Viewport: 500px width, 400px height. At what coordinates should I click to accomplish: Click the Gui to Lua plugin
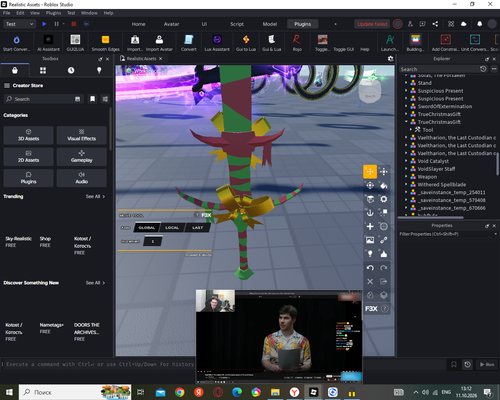pos(246,43)
